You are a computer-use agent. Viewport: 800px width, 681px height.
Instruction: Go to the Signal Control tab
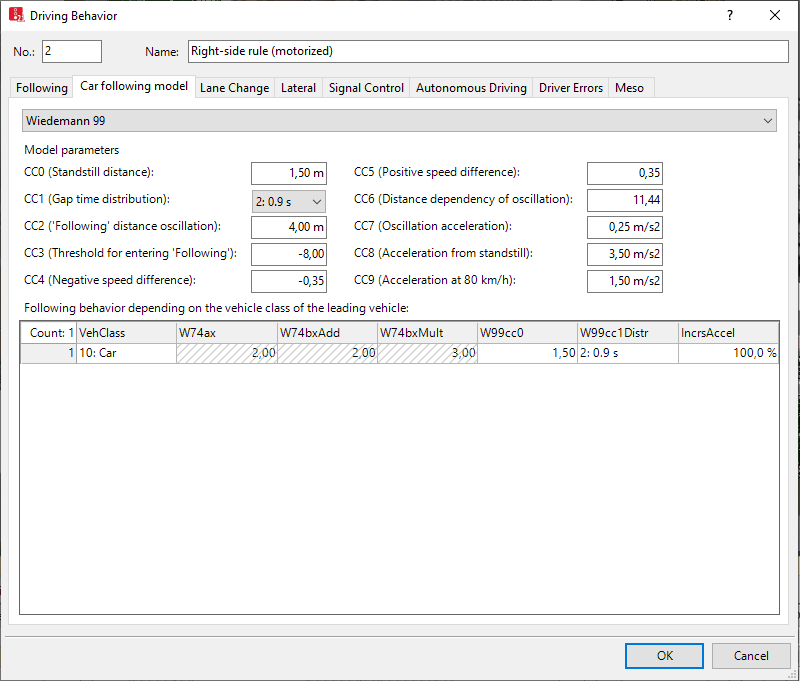[x=366, y=88]
